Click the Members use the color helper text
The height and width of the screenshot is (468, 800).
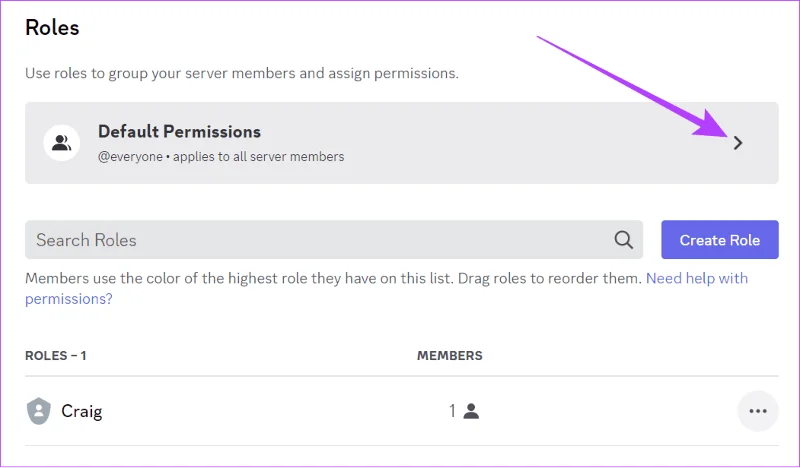point(333,279)
